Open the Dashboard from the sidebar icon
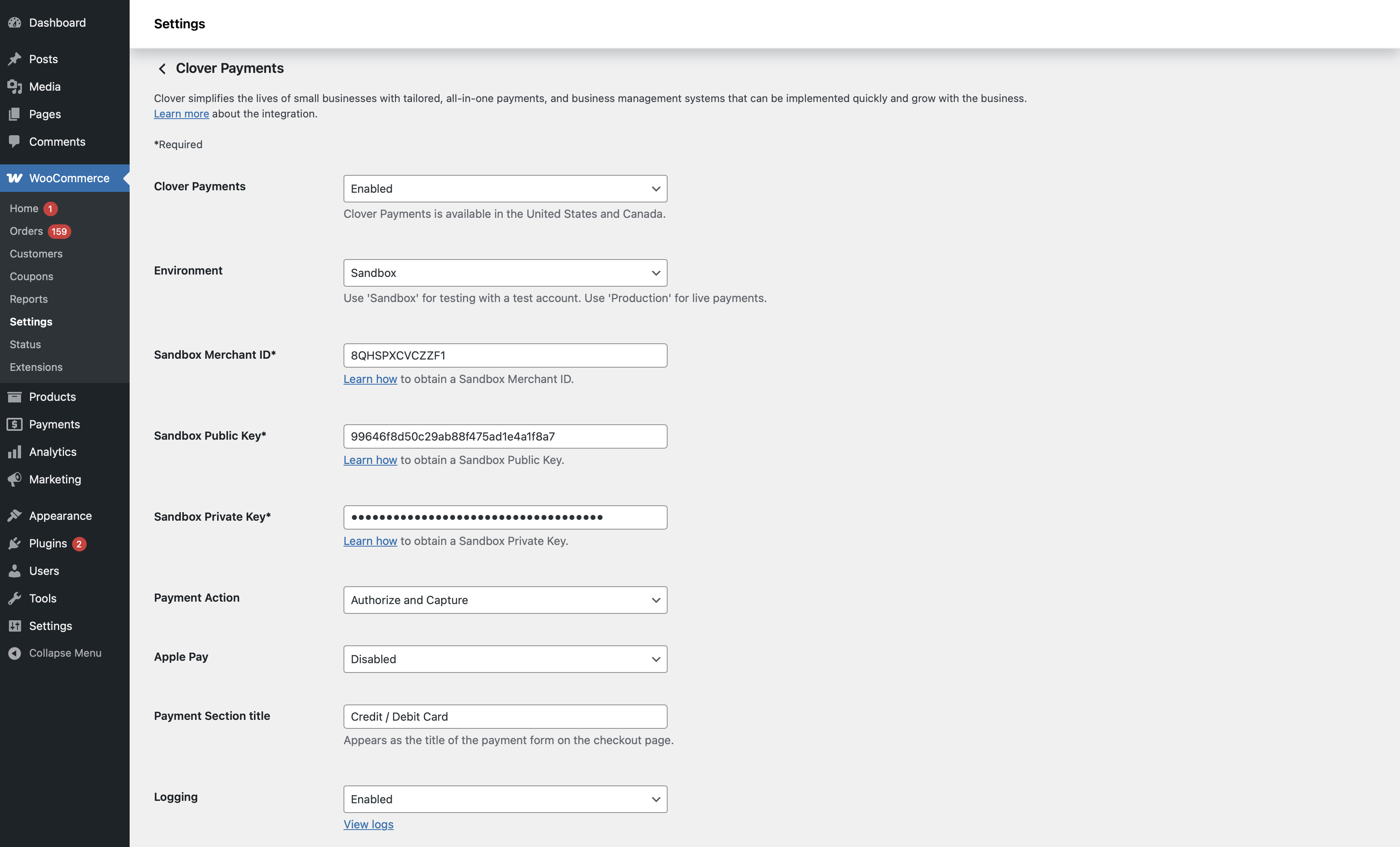 pos(15,23)
